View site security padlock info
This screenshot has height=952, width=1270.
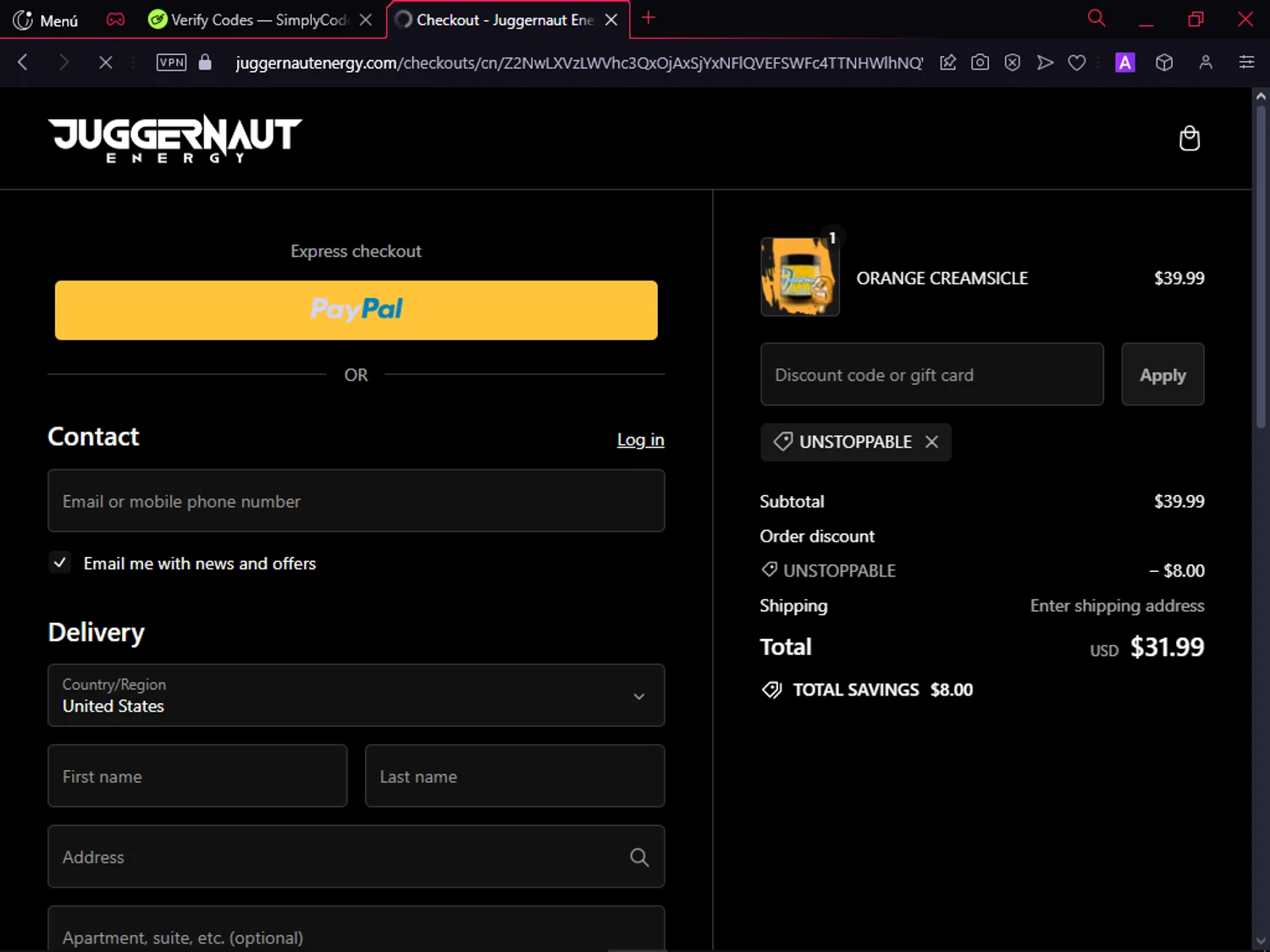pos(205,62)
